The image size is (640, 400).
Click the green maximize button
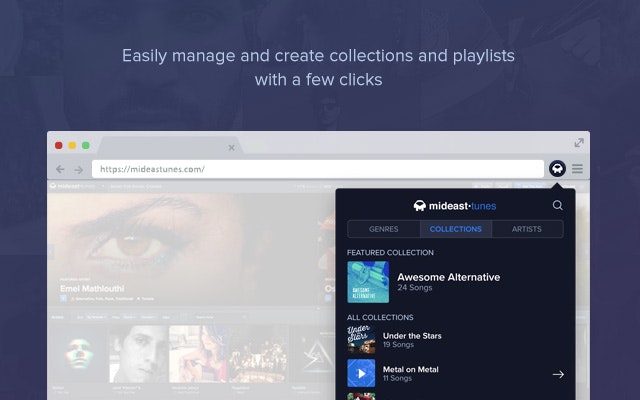(x=86, y=145)
